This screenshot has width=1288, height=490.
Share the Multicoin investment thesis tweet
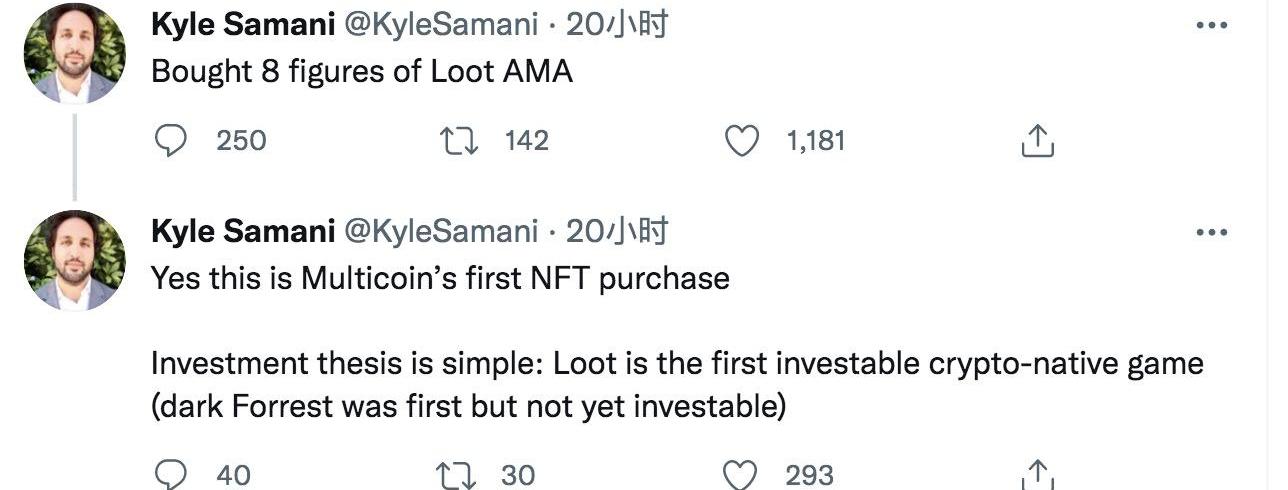1037,474
